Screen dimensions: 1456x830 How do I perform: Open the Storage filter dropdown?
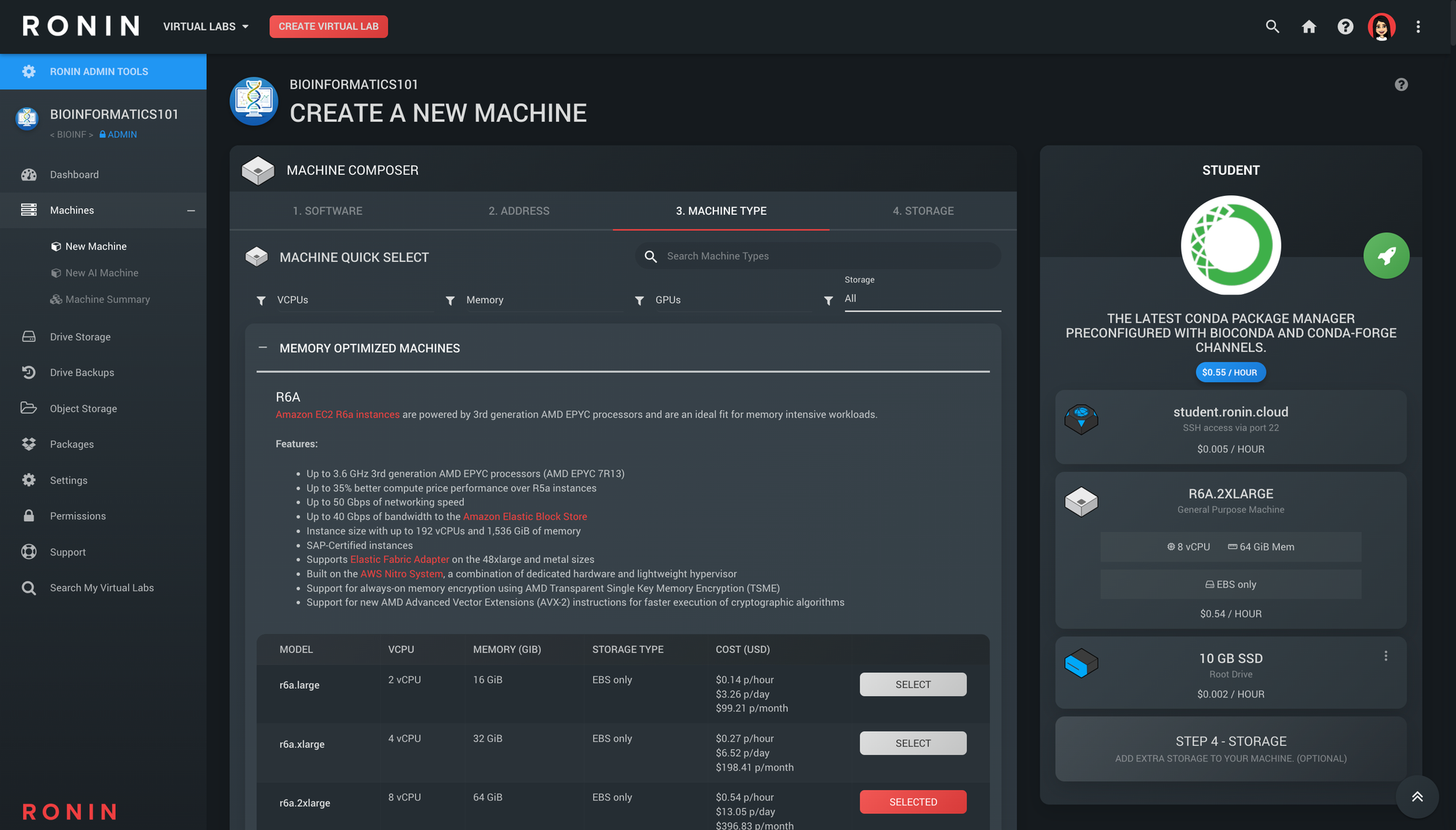[x=922, y=299]
